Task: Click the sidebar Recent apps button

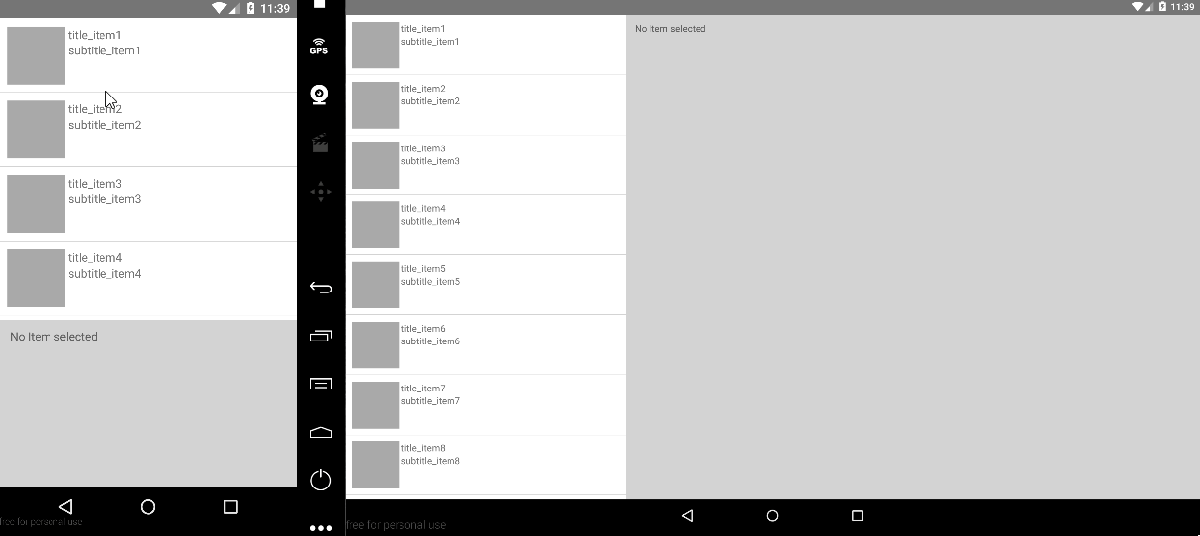Action: coord(320,336)
